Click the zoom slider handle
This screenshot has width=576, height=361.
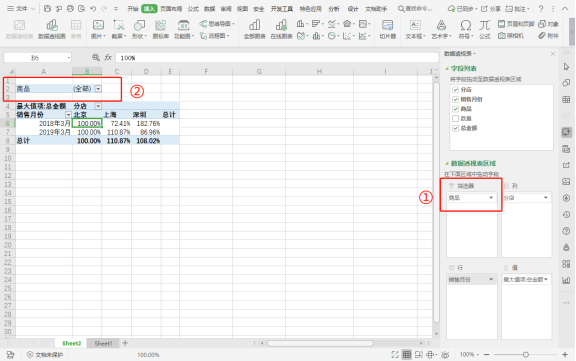(526, 355)
